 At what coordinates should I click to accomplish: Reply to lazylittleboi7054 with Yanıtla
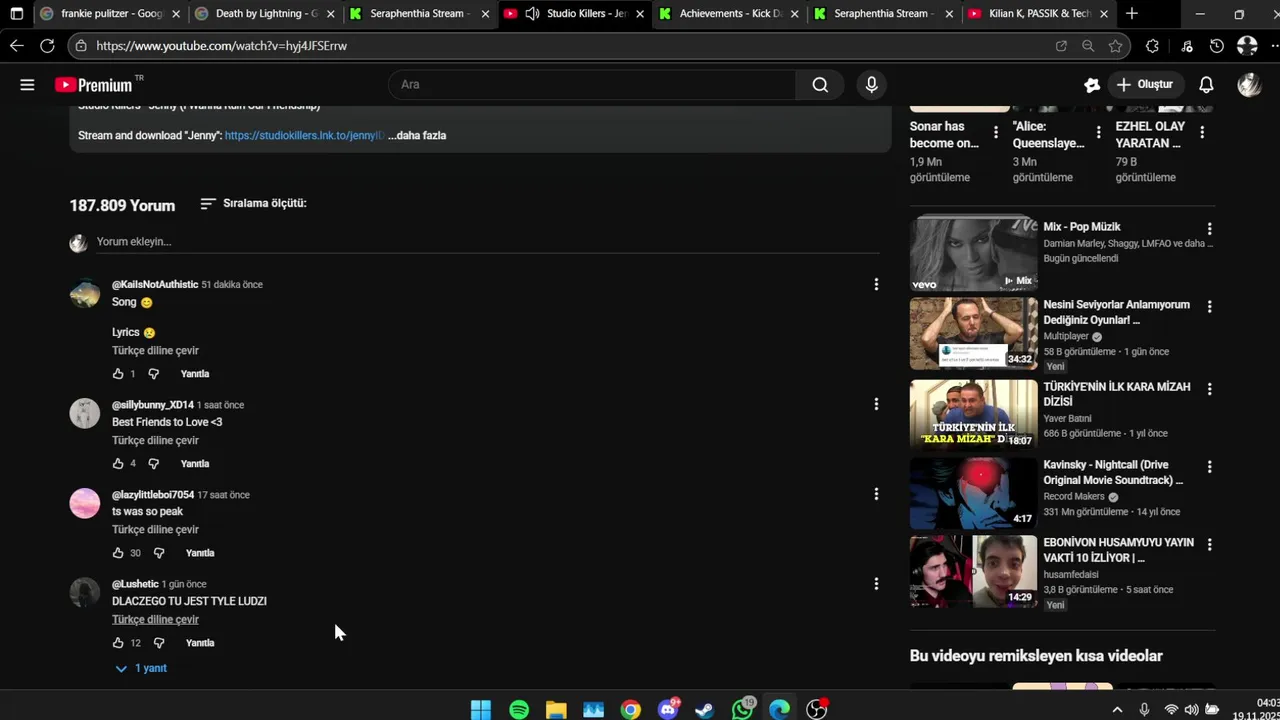pos(200,553)
